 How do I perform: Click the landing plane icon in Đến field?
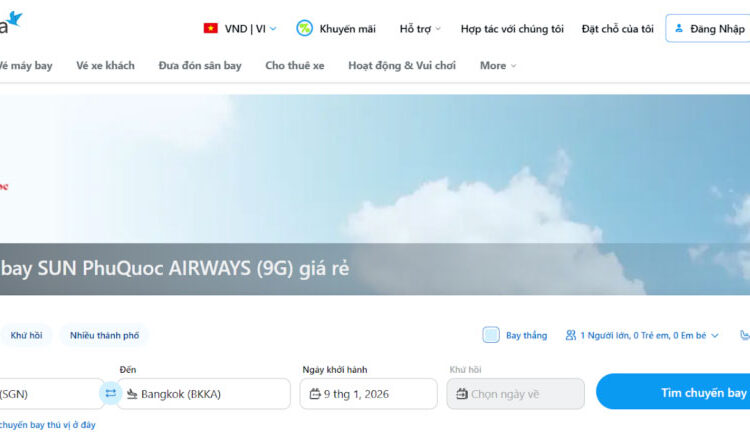coord(132,394)
